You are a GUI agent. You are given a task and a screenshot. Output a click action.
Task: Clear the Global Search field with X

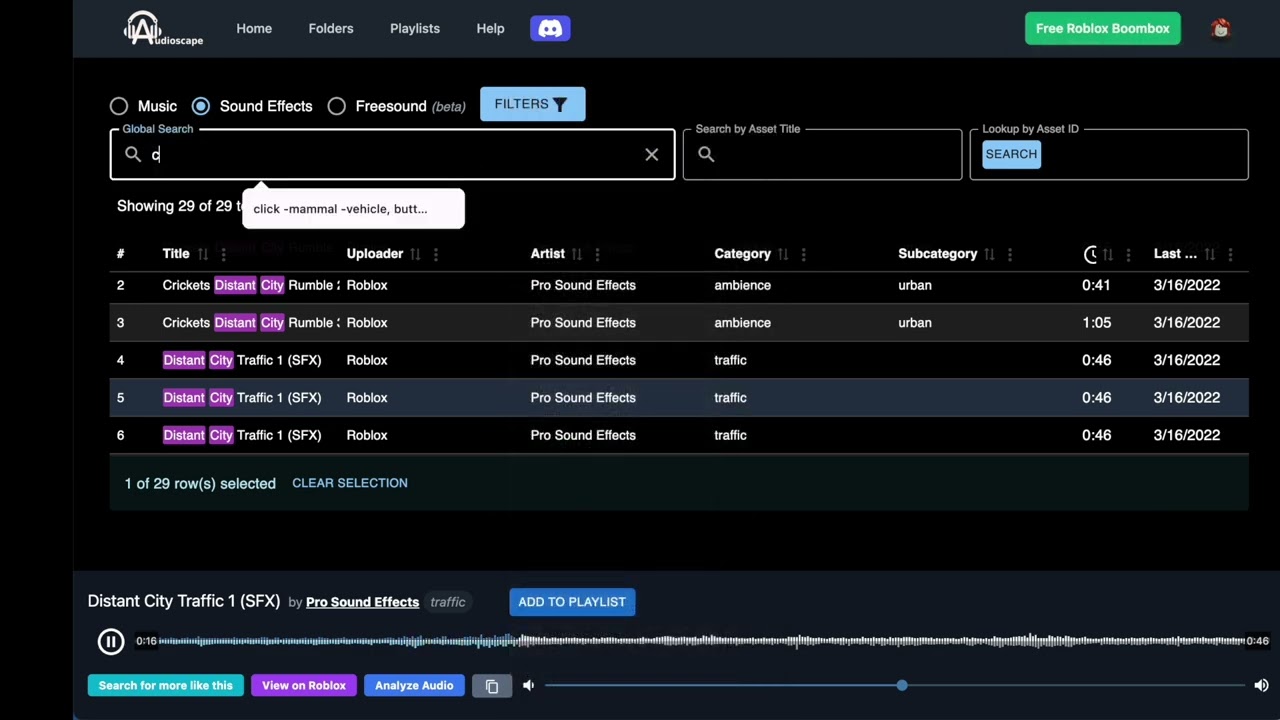click(652, 154)
